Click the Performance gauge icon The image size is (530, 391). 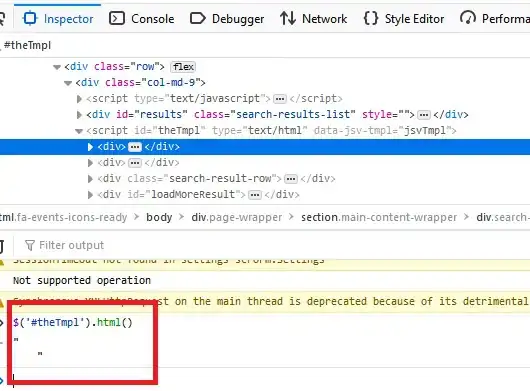[x=468, y=18]
